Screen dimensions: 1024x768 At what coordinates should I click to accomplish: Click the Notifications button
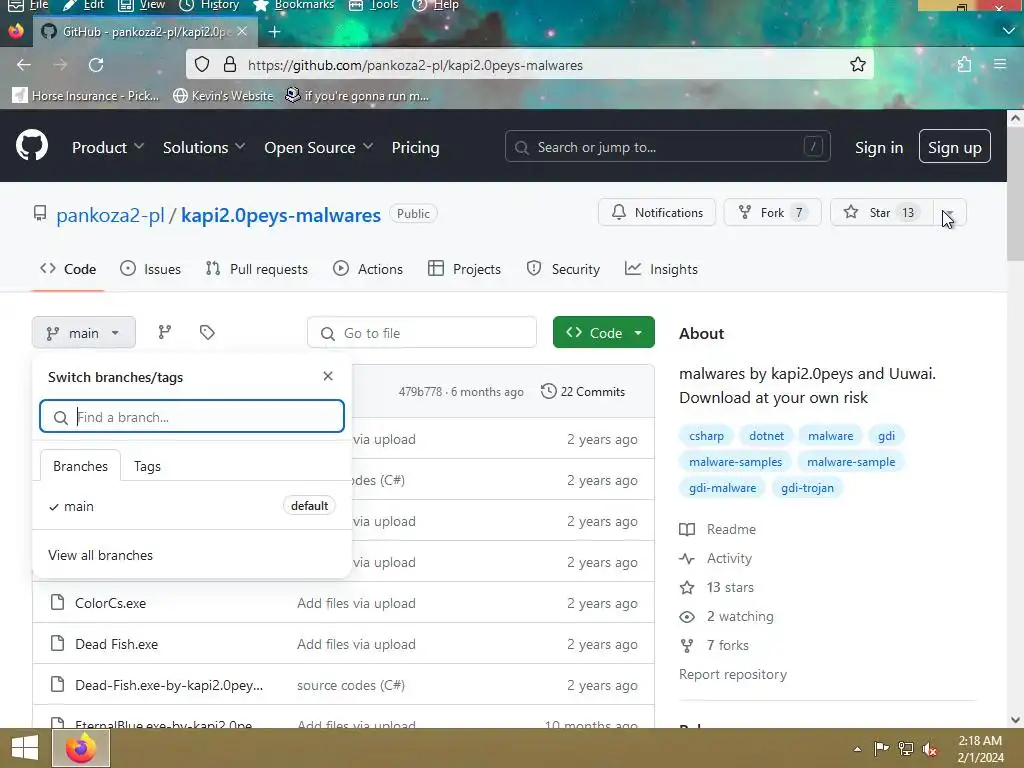(x=657, y=213)
